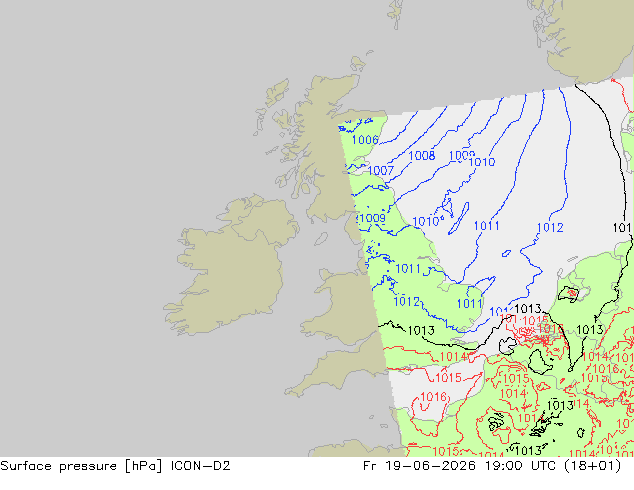This screenshot has width=634, height=490.
Task: Click the 'Surface pressure [hPa]' caption text
Action: point(81,466)
